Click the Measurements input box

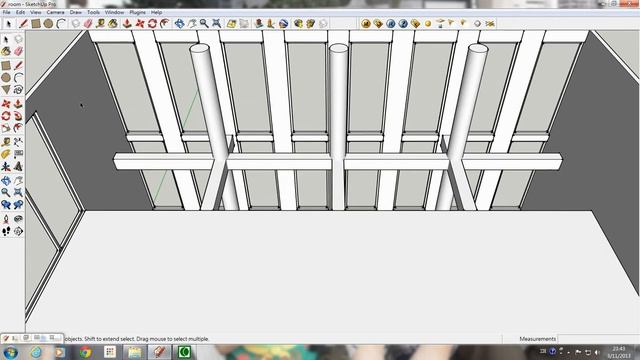tap(598, 339)
